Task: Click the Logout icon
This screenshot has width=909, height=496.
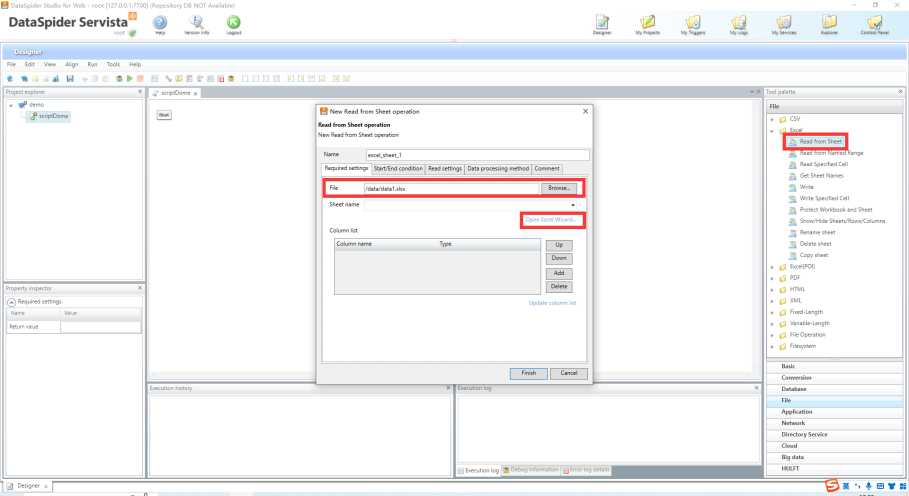Action: click(x=234, y=23)
